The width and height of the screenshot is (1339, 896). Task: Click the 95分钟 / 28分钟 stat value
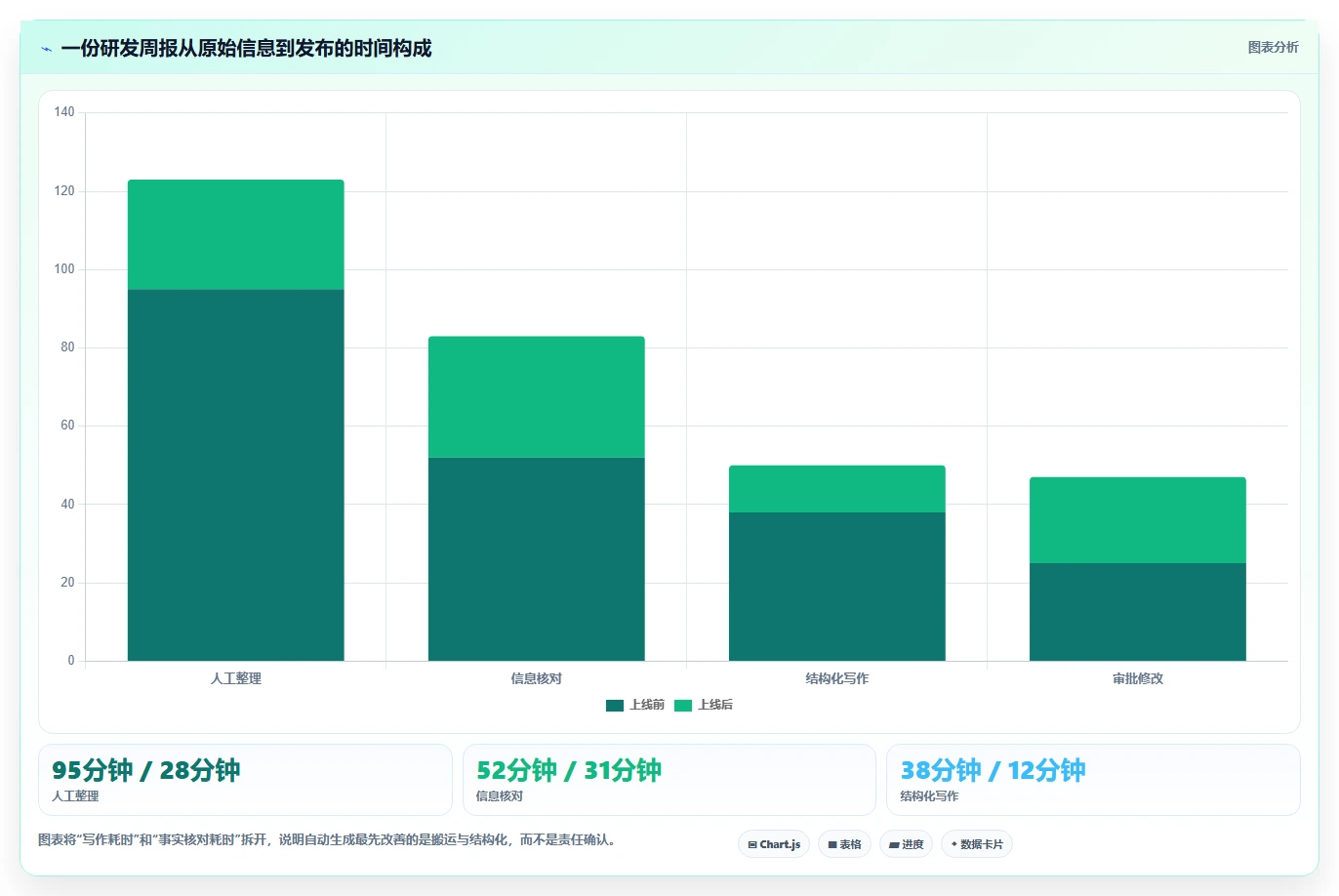click(146, 770)
